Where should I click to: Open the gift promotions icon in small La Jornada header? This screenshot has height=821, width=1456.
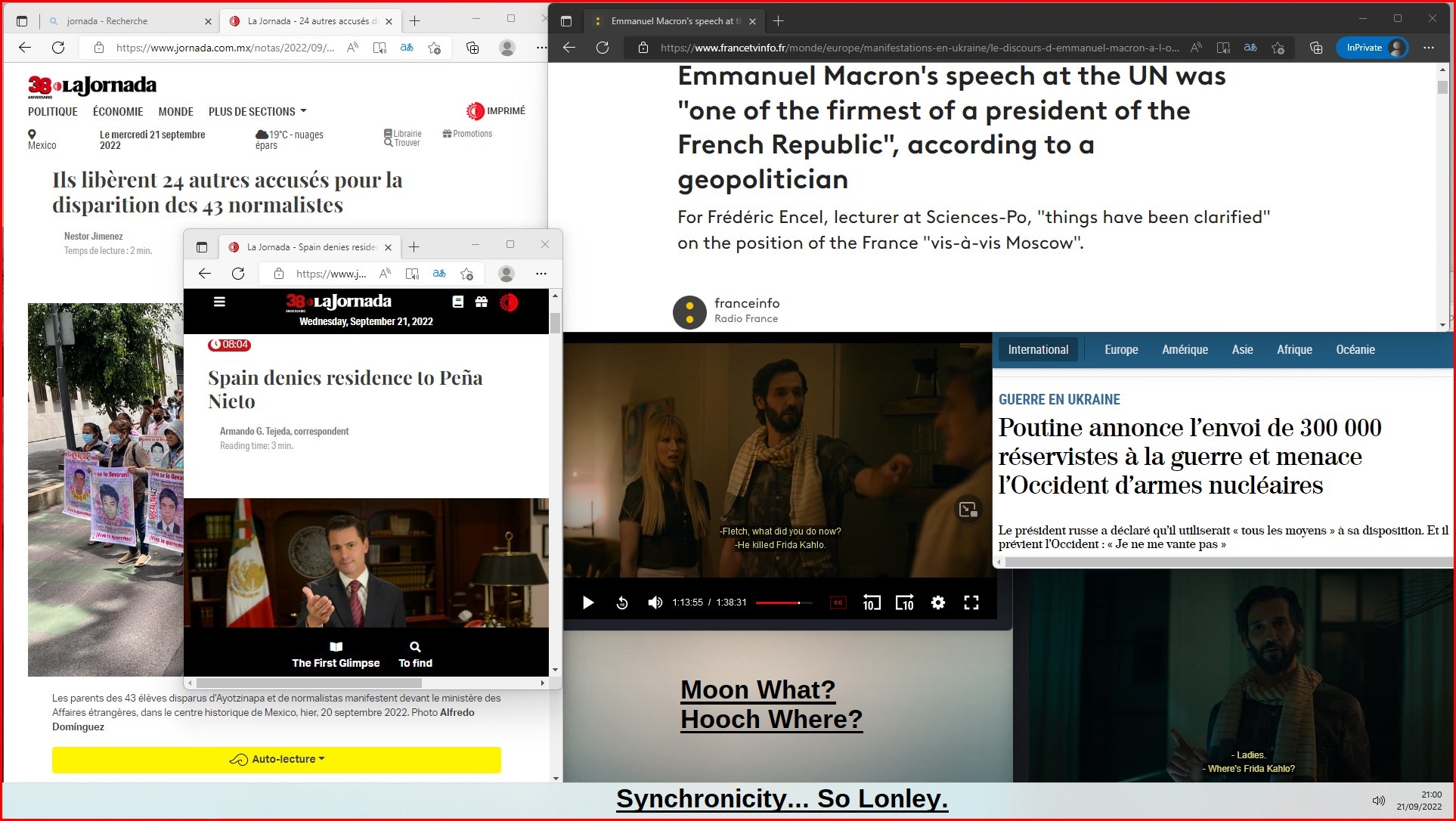coord(482,302)
